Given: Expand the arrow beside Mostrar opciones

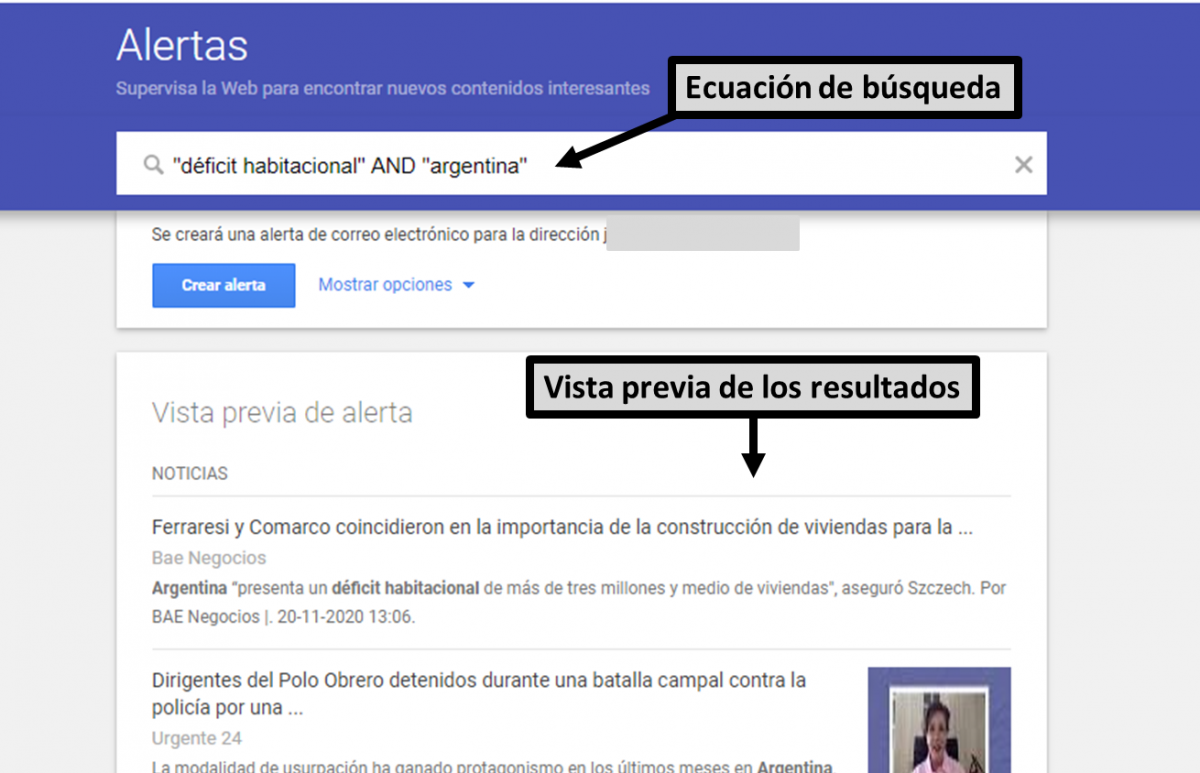Looking at the screenshot, I should [x=469, y=286].
